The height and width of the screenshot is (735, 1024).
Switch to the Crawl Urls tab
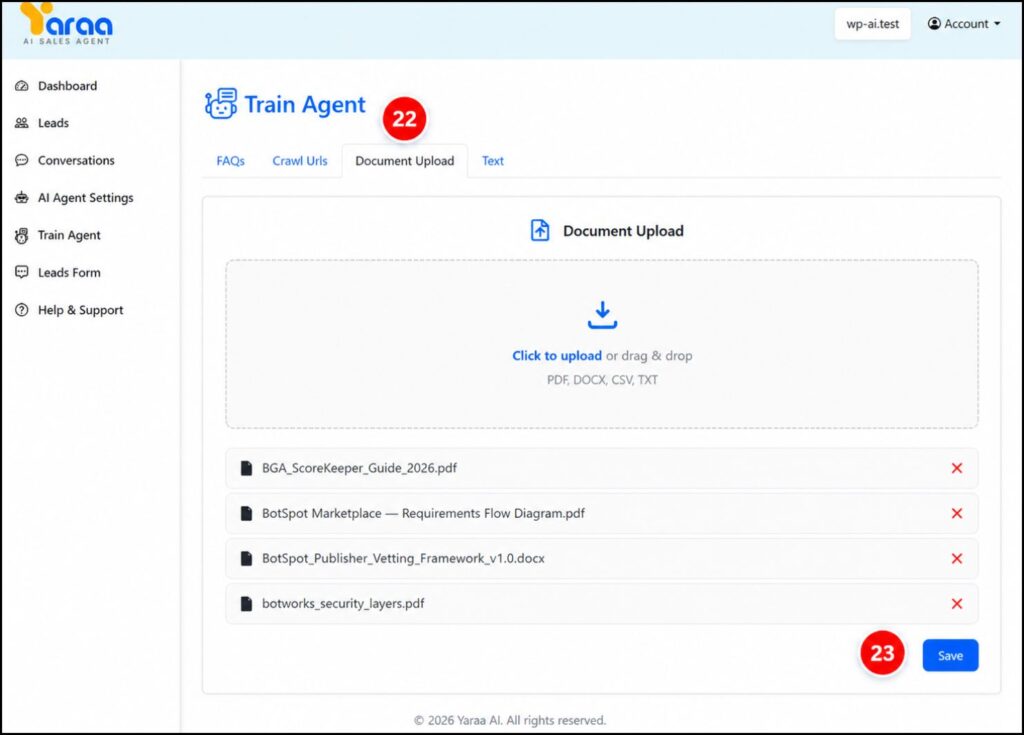(300, 161)
